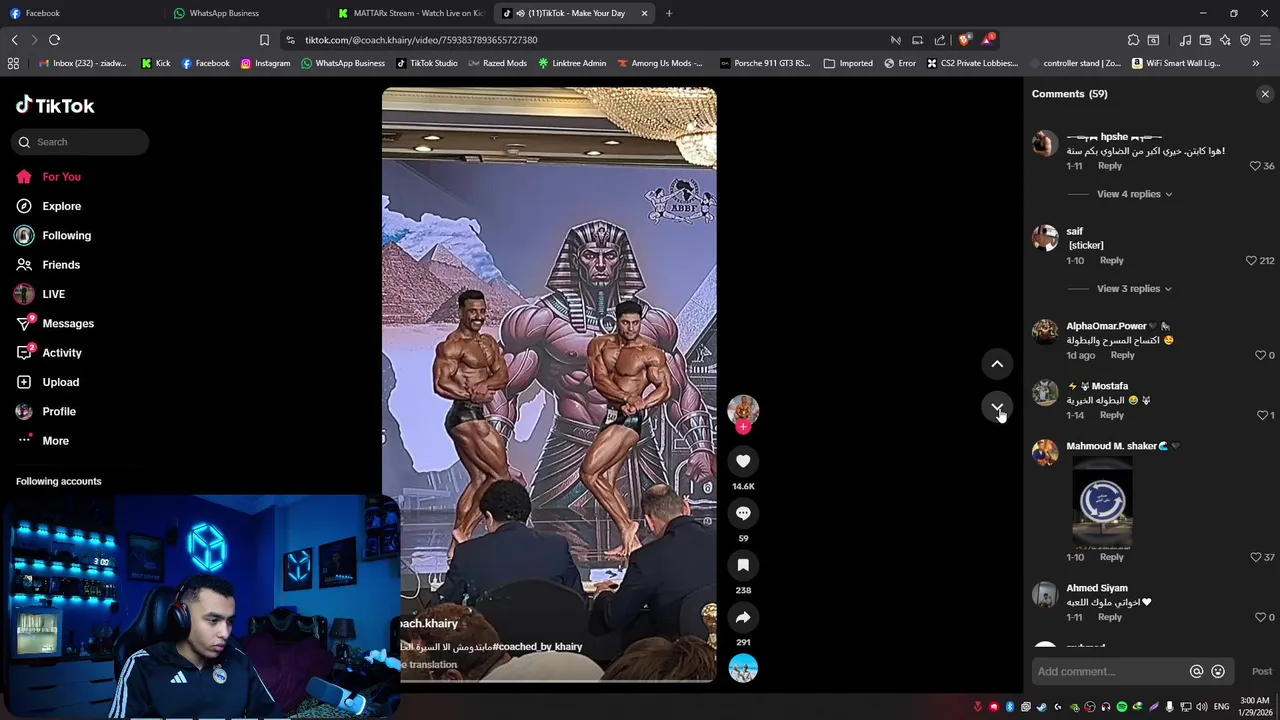This screenshot has width=1280, height=720.
Task: Close the TikTok browser tab
Action: pos(644,13)
